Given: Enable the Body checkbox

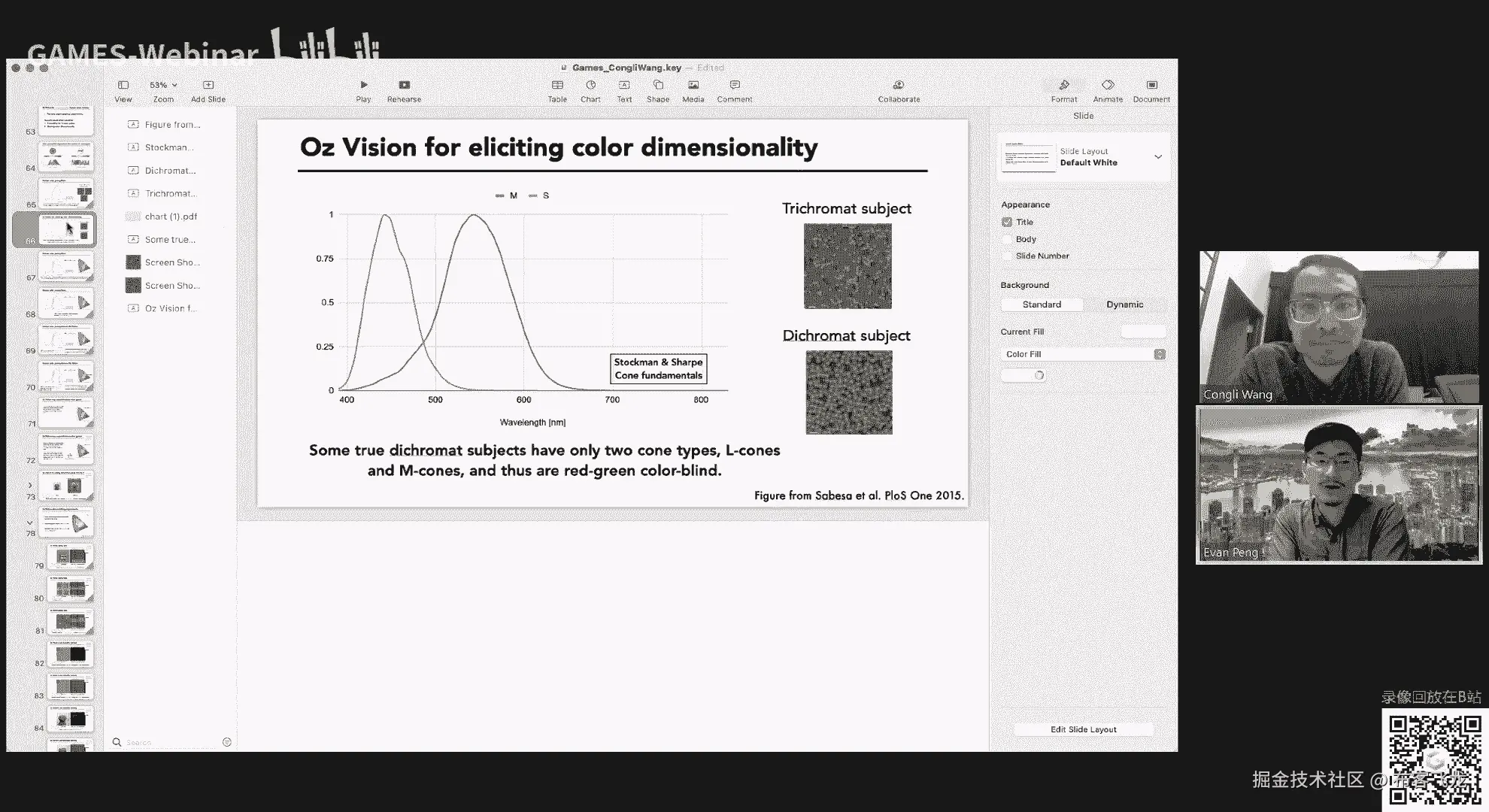Looking at the screenshot, I should (1007, 239).
